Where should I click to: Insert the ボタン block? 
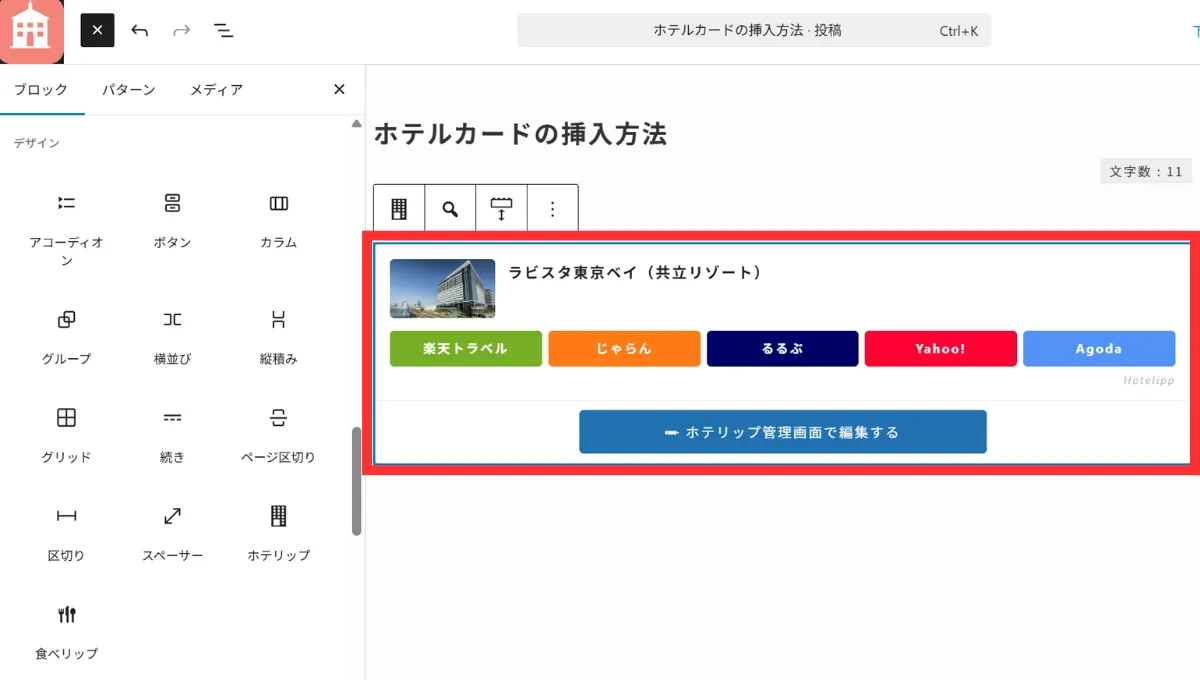click(x=172, y=220)
